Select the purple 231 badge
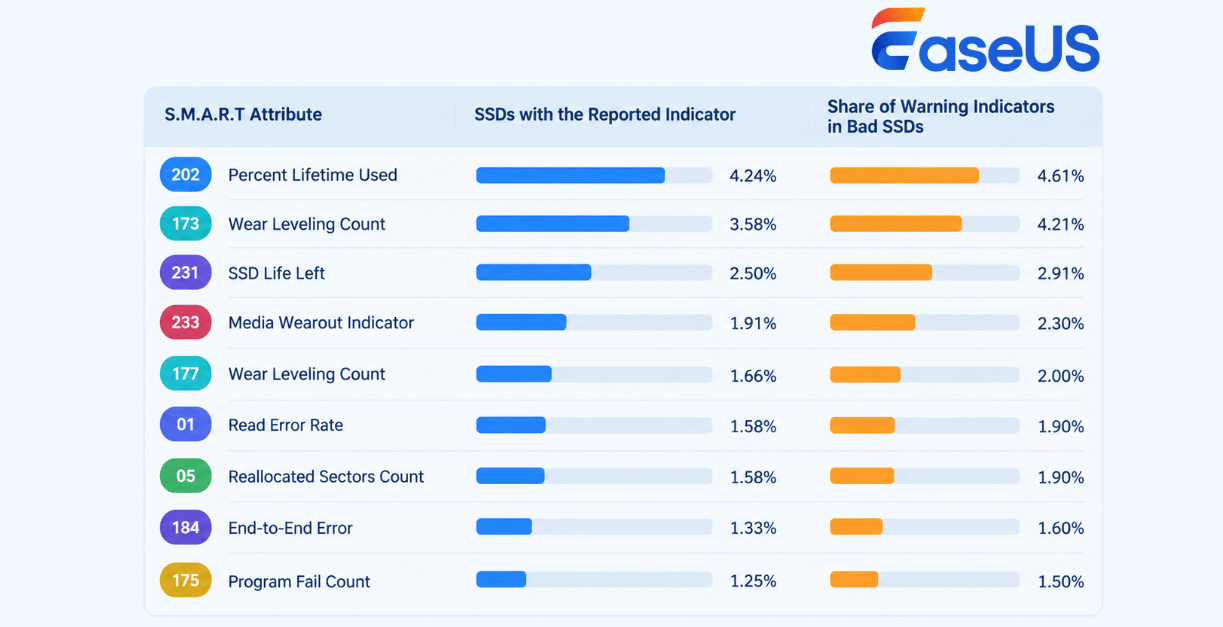Image resolution: width=1223 pixels, height=627 pixels. (x=186, y=273)
